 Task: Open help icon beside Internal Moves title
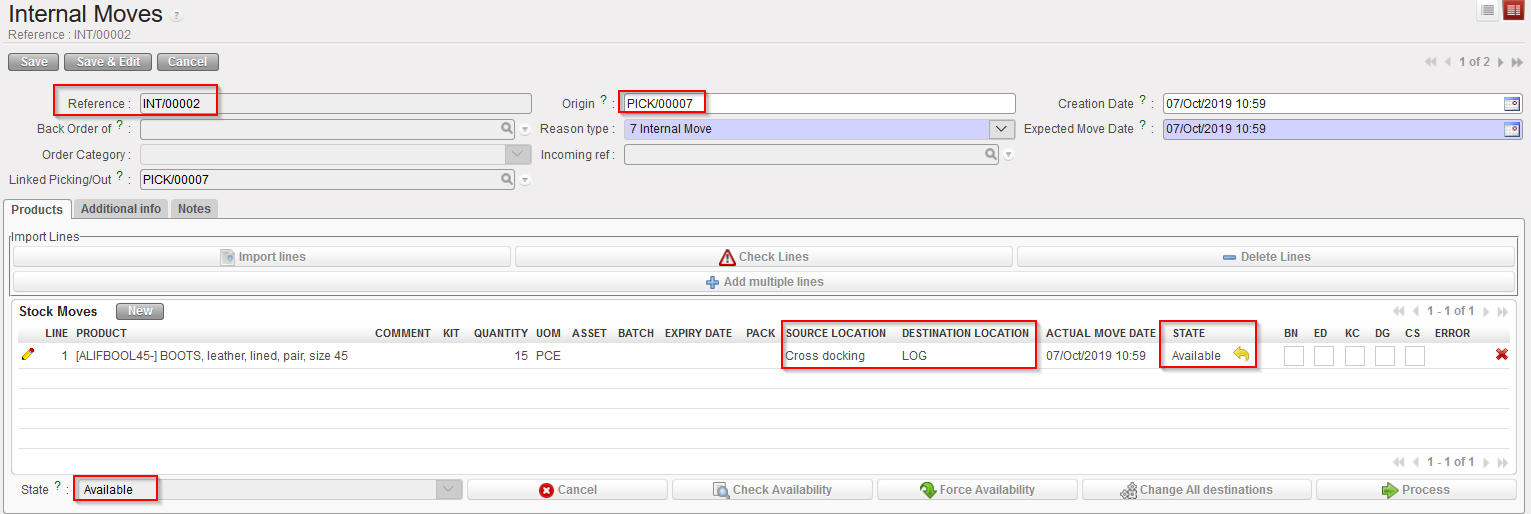(177, 16)
